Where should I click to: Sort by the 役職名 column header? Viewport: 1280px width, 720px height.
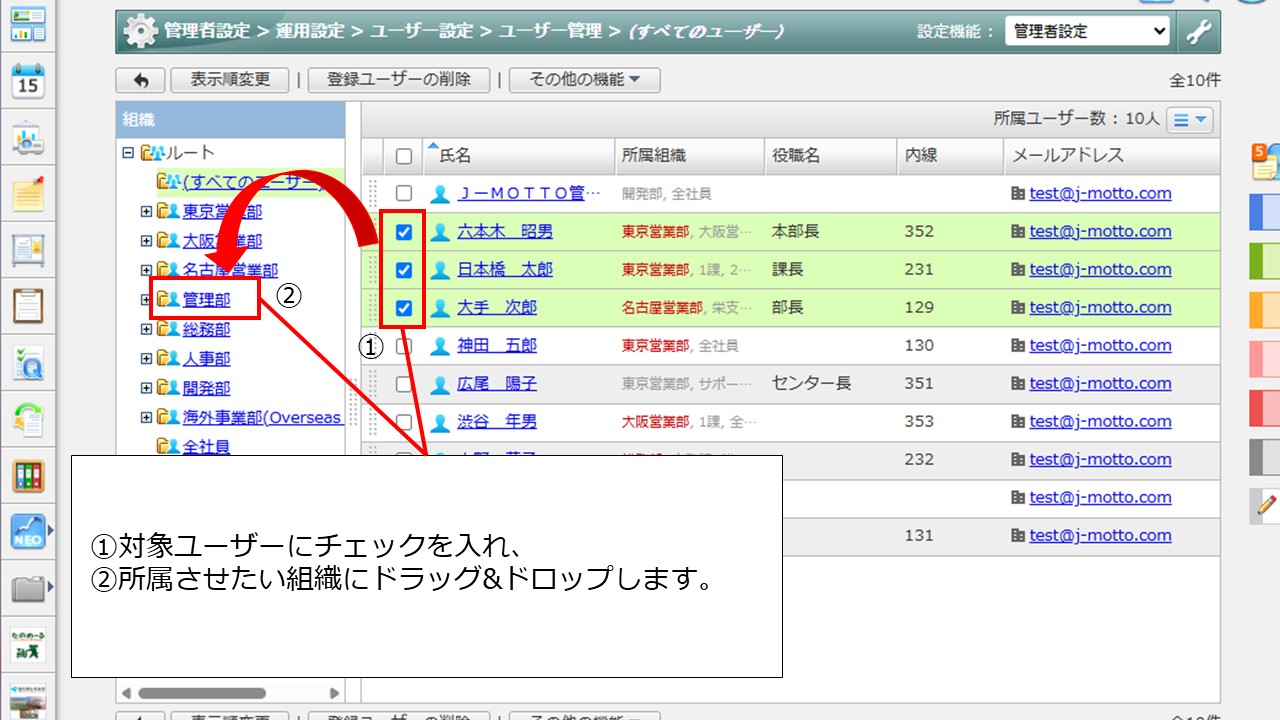796,156
